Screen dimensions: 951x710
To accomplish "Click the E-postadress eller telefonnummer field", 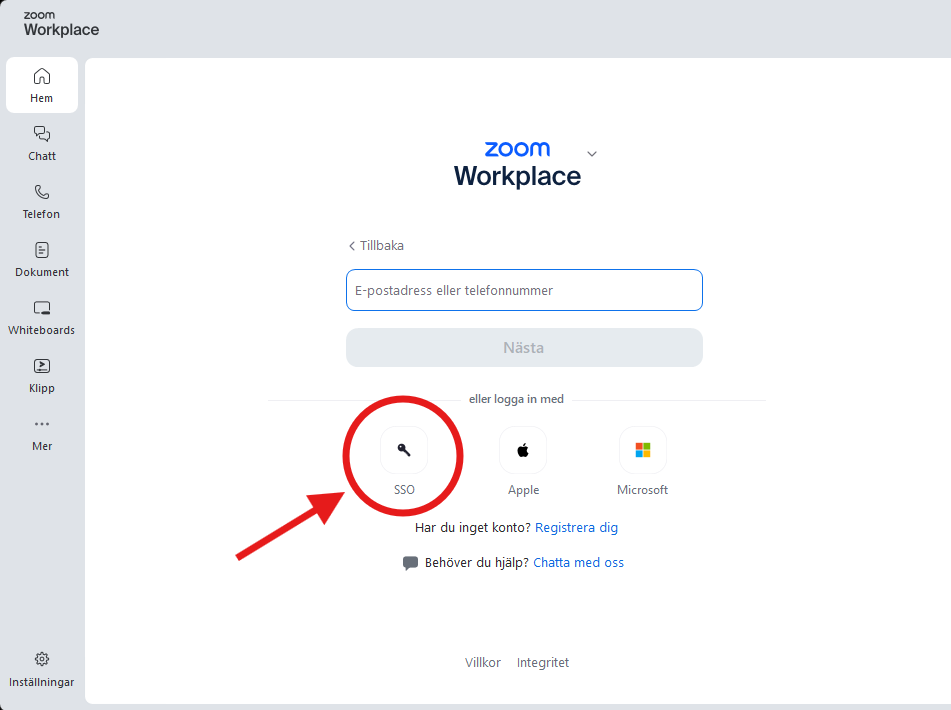I will pyautogui.click(x=524, y=290).
